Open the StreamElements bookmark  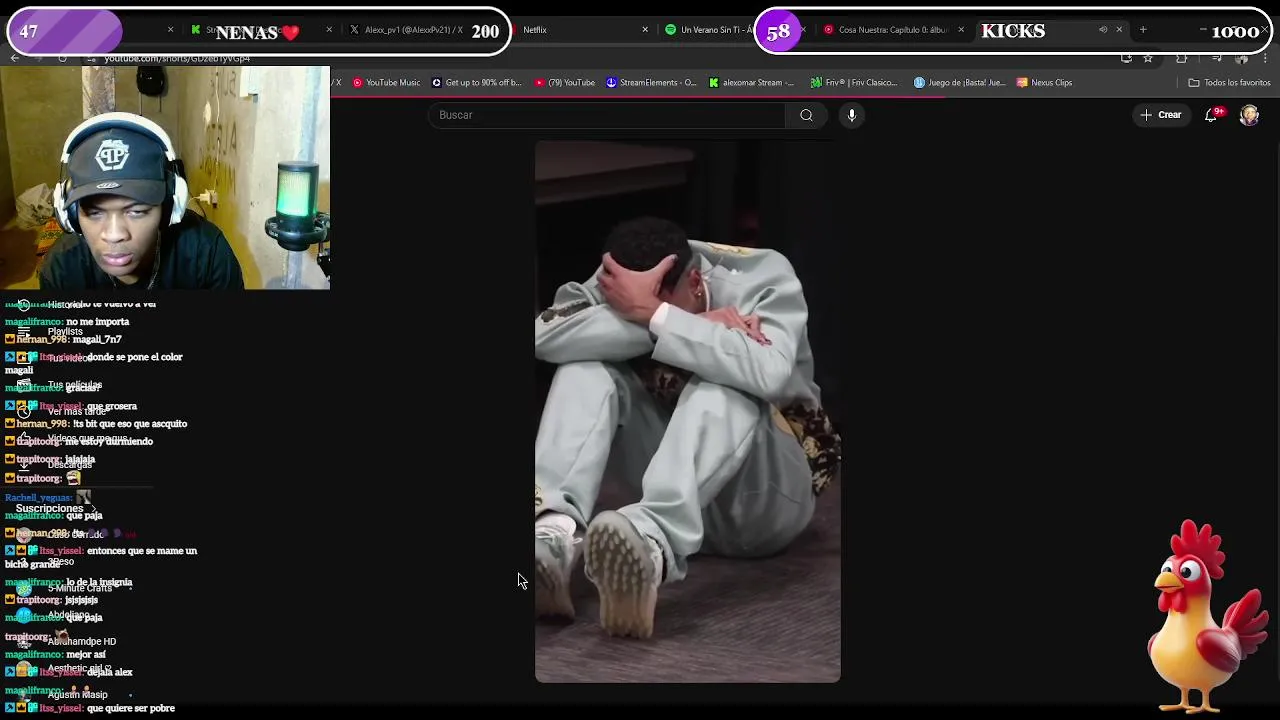[x=651, y=83]
